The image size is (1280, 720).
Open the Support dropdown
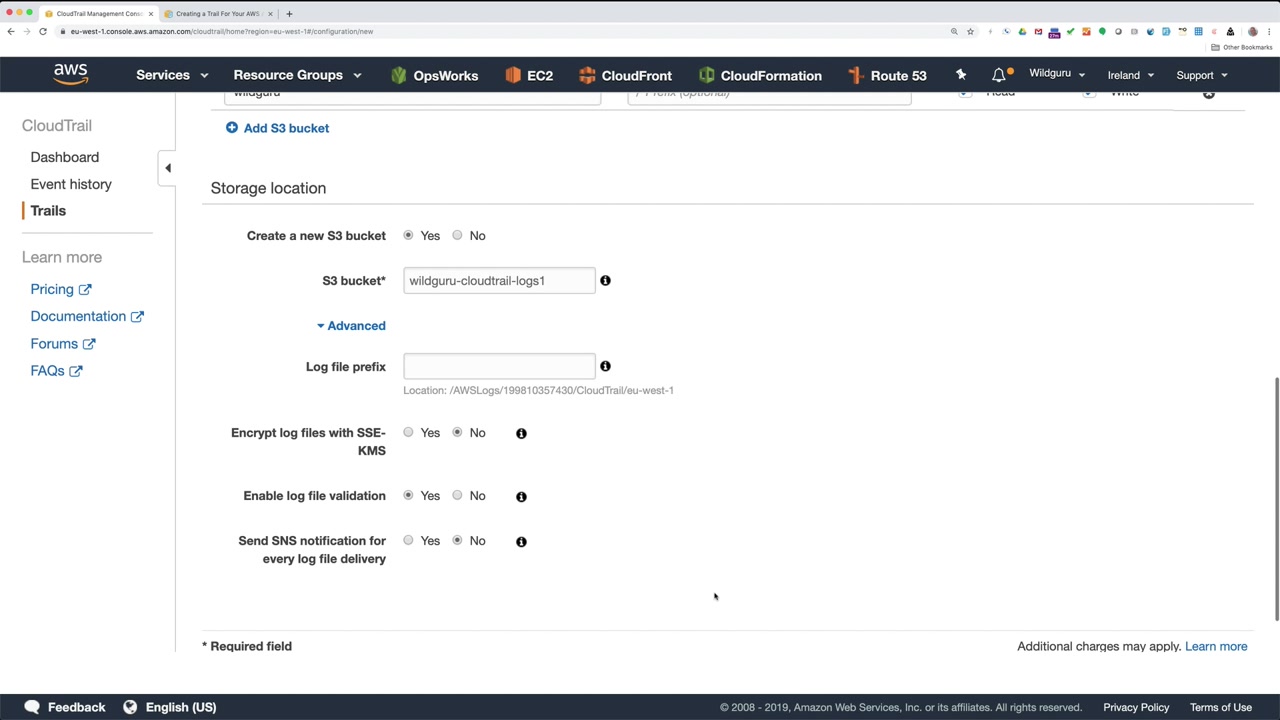point(1202,75)
